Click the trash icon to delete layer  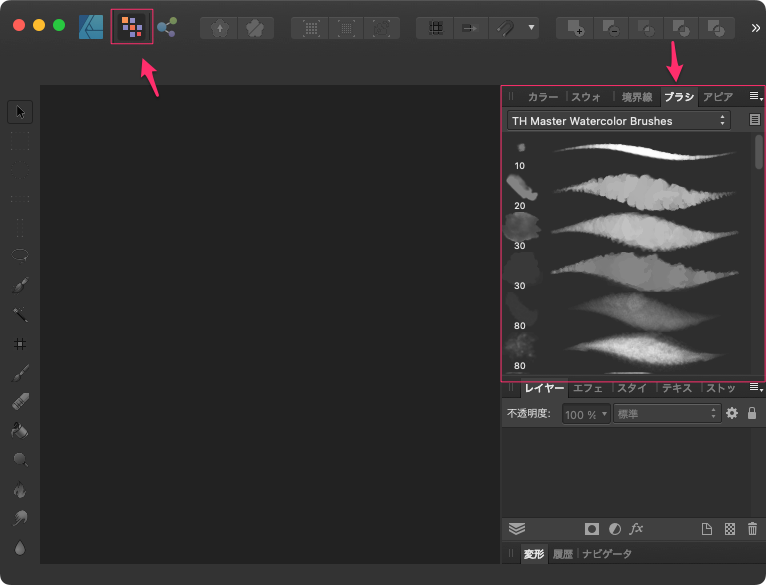click(x=753, y=529)
